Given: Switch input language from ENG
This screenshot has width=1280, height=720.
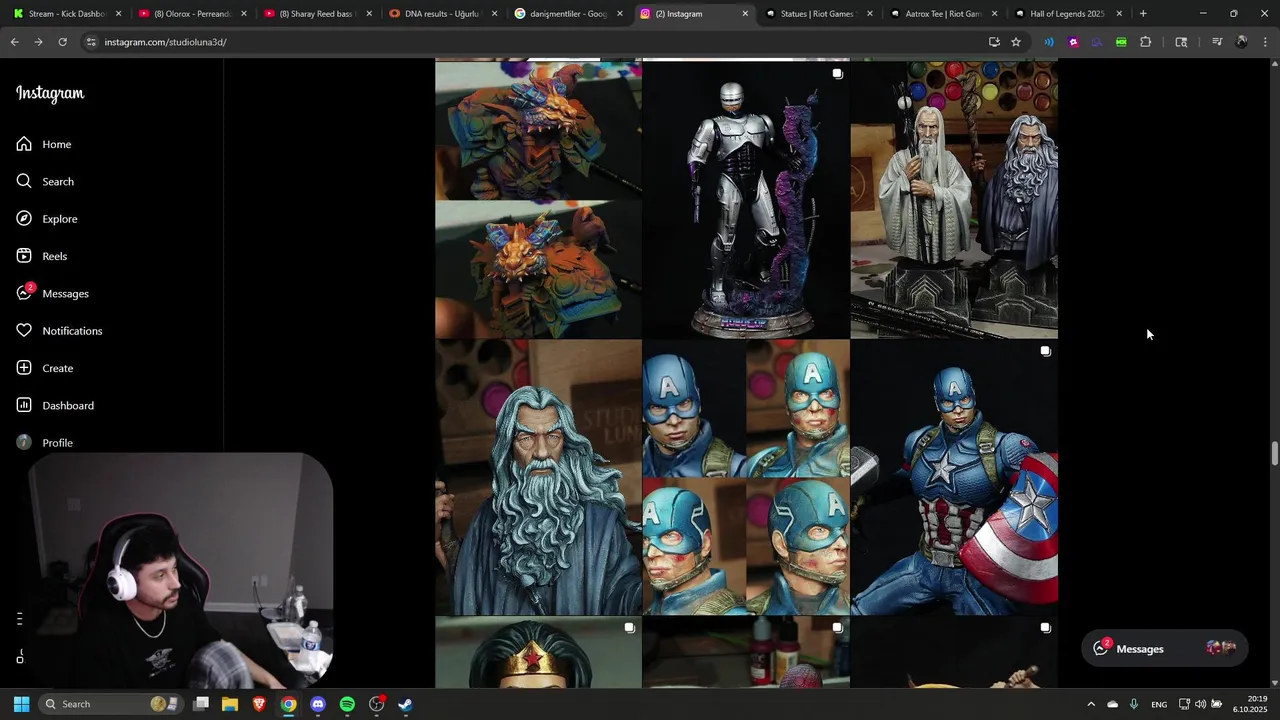Looking at the screenshot, I should [1159, 704].
